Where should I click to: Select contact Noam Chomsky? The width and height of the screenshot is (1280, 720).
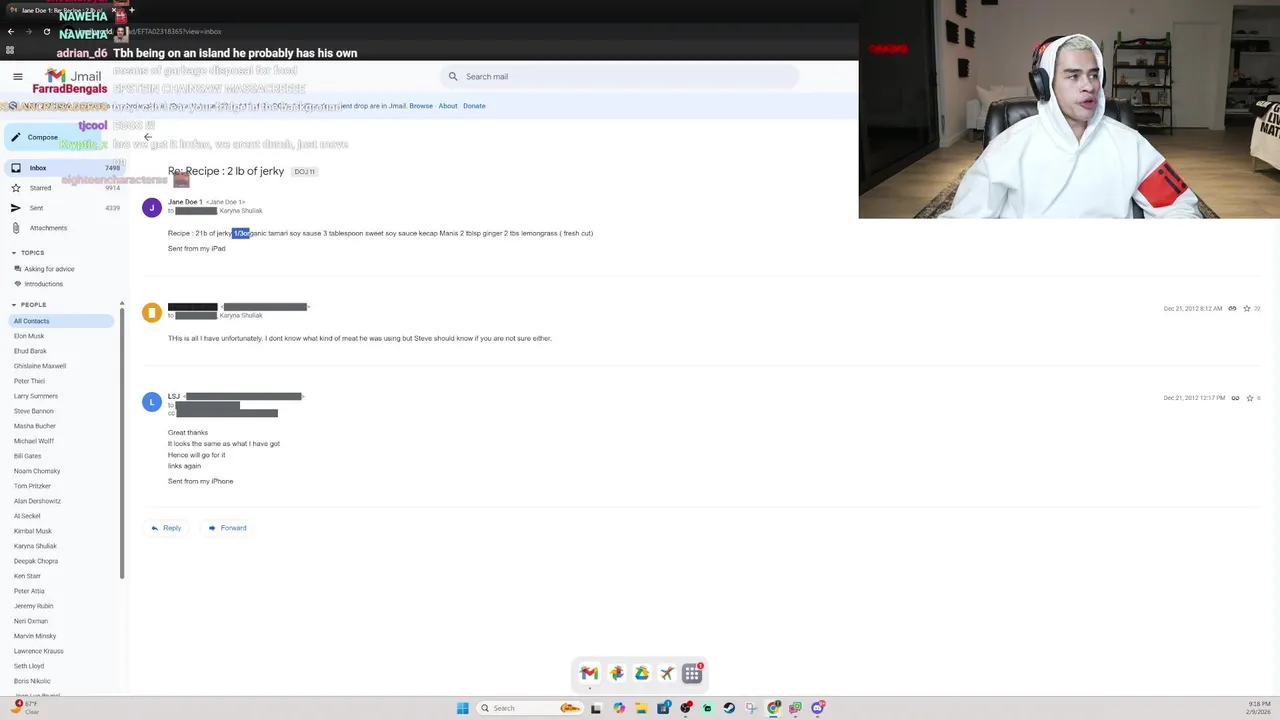(x=37, y=471)
